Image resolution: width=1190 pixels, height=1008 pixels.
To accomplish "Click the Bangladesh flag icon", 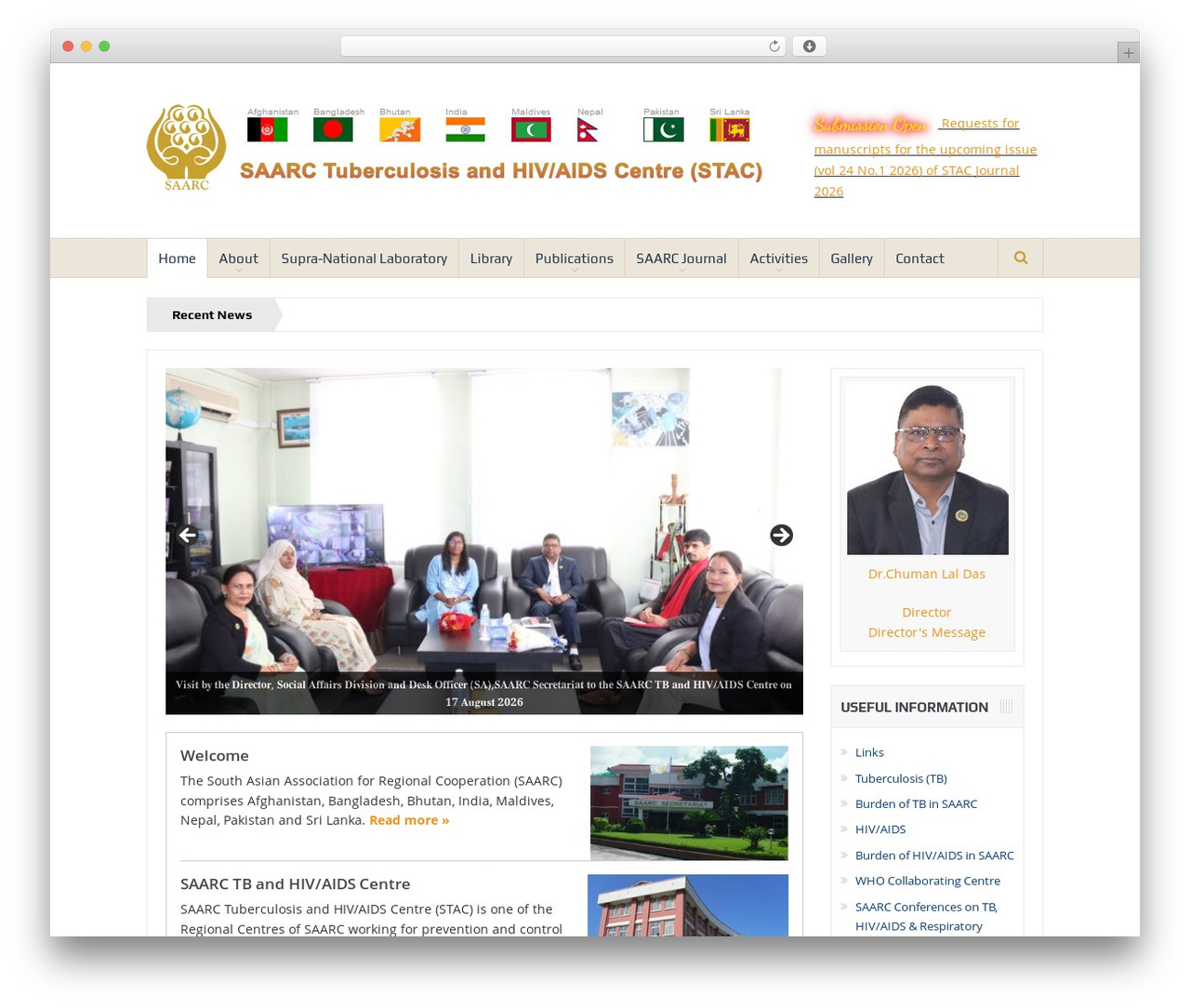I will pyautogui.click(x=333, y=129).
